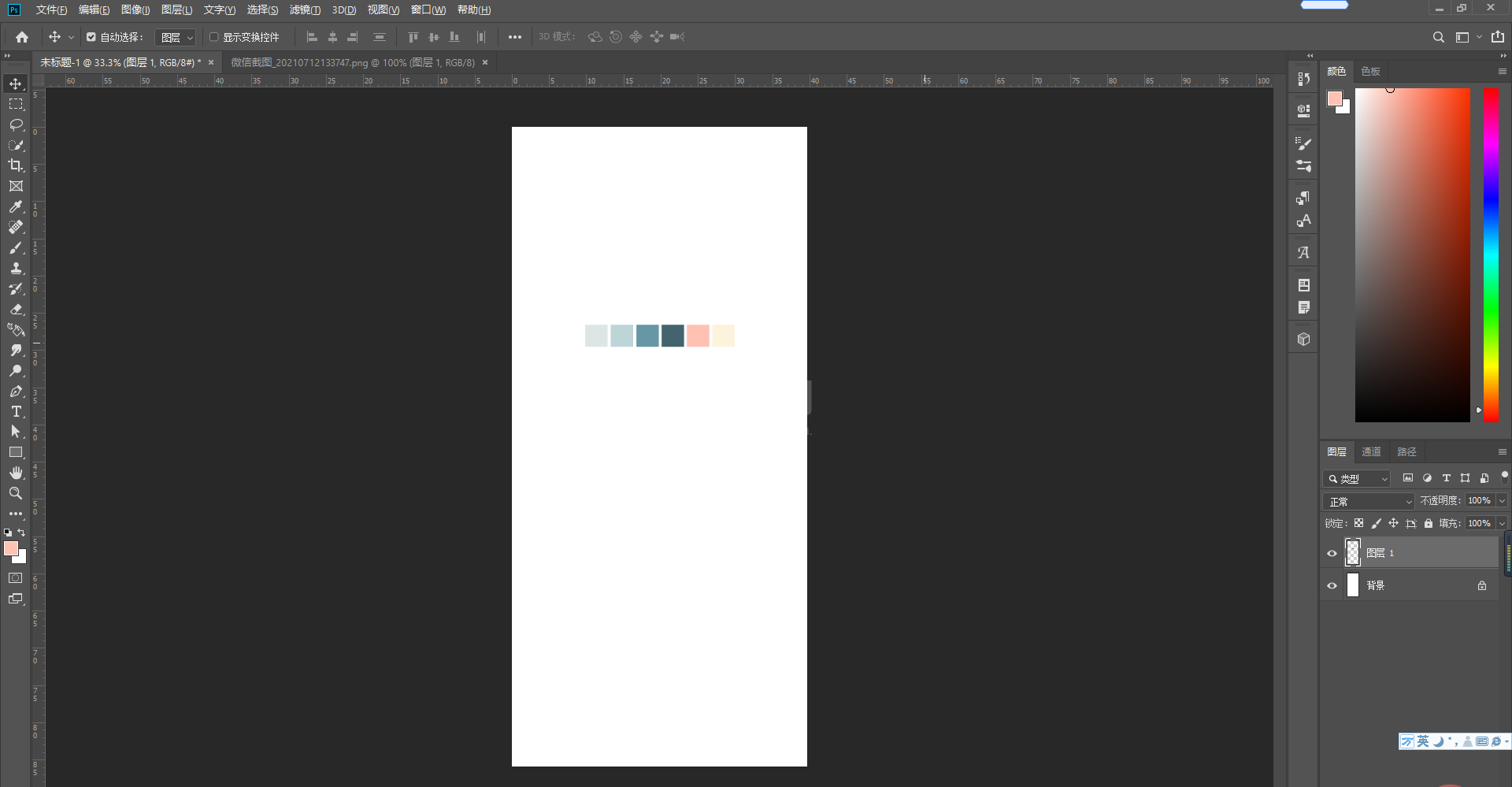Open the search magnifier icon
Screen dimensions: 1512x787
(x=1439, y=37)
